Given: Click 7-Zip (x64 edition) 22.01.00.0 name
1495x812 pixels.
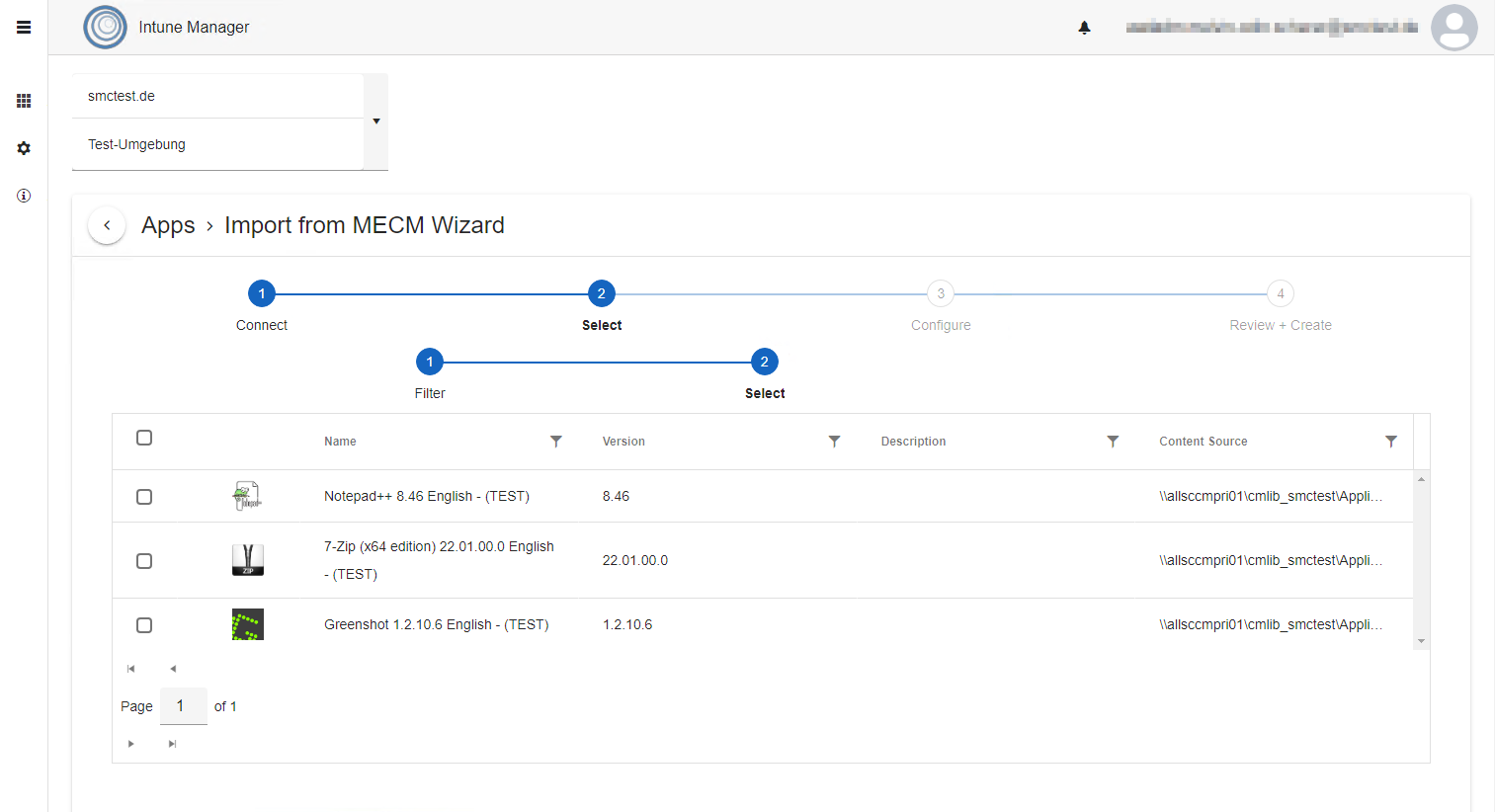Looking at the screenshot, I should pos(439,560).
